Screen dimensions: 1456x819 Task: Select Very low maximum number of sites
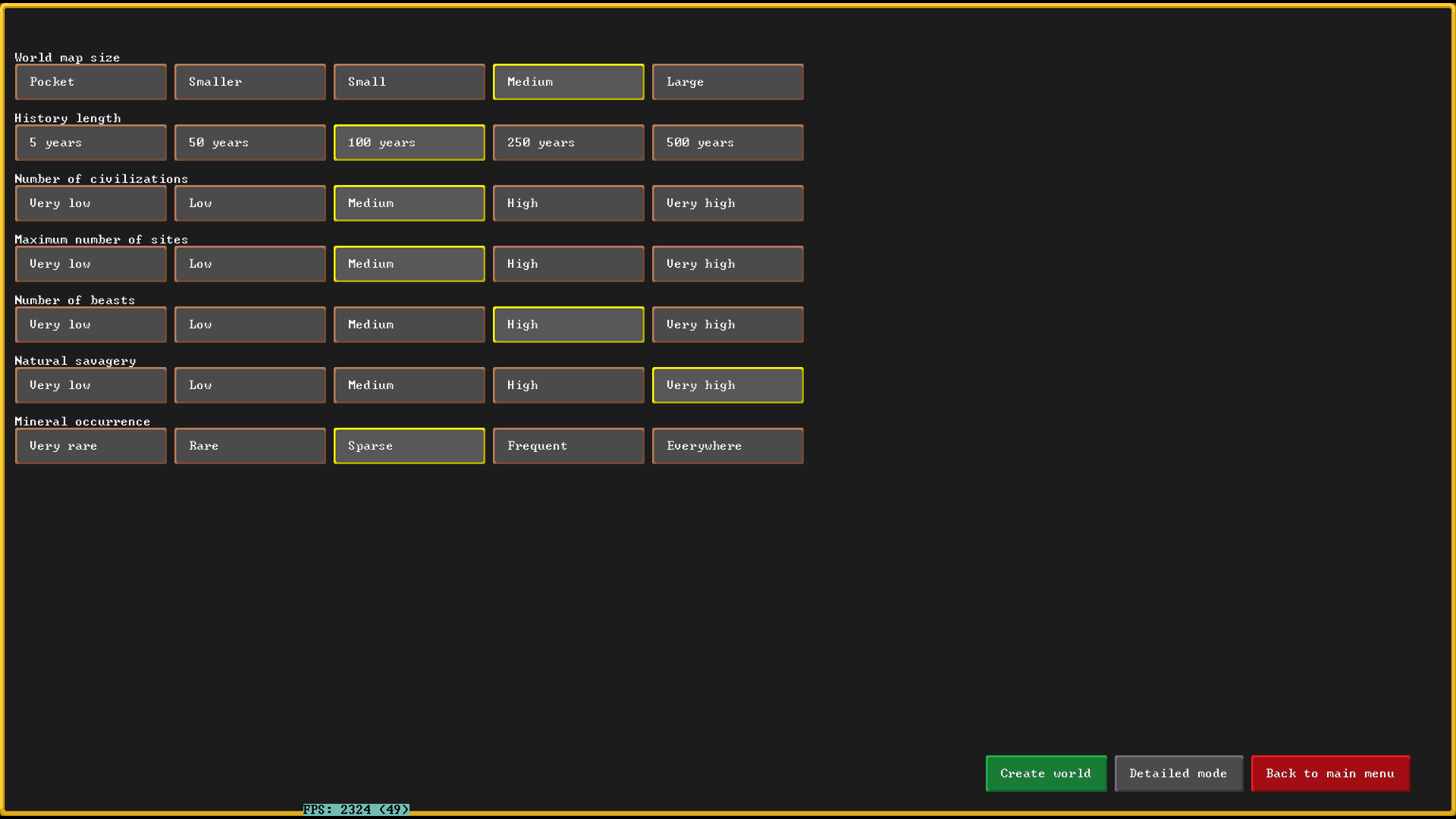[91, 264]
